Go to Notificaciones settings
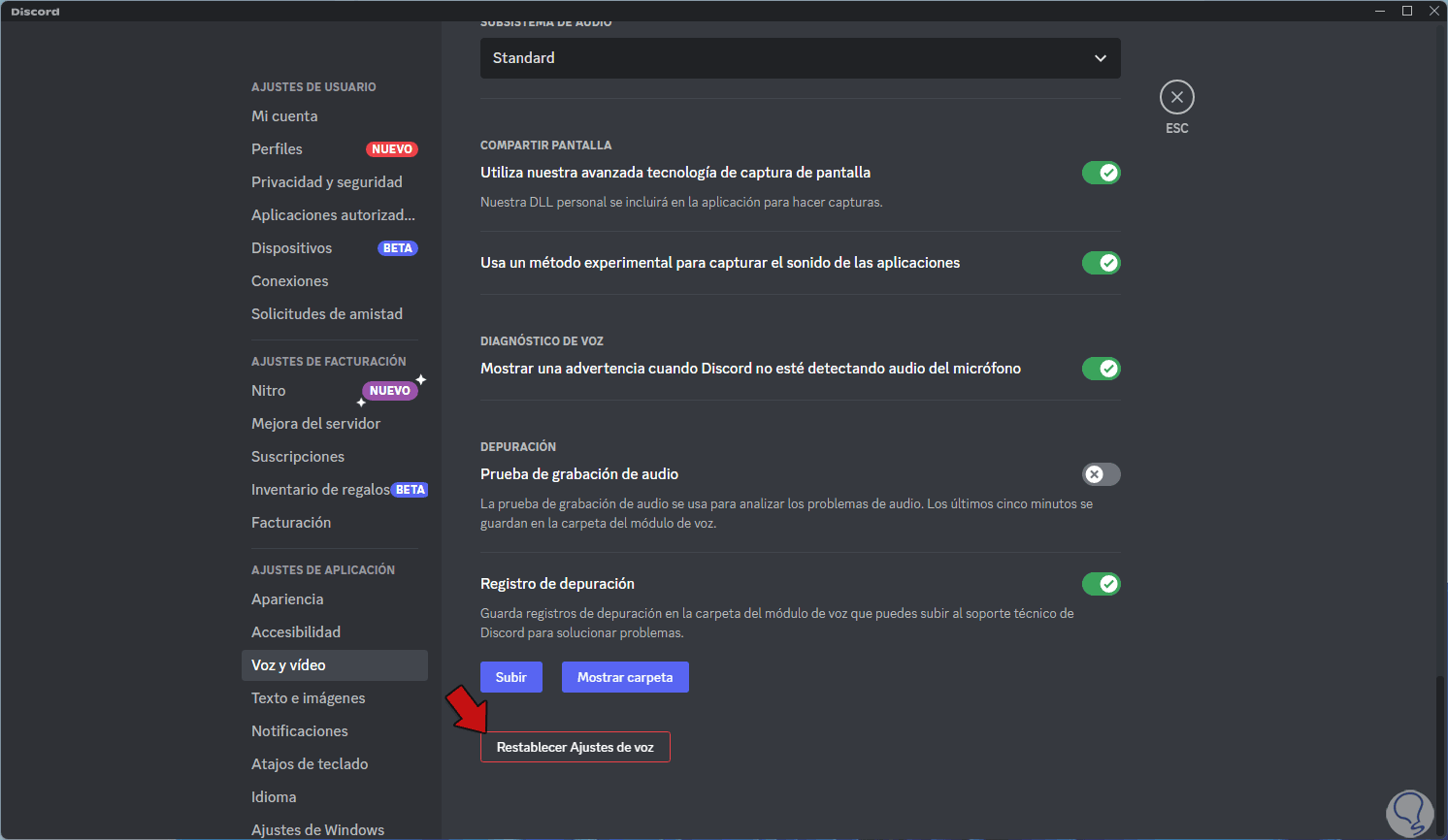1448x840 pixels. (x=334, y=731)
